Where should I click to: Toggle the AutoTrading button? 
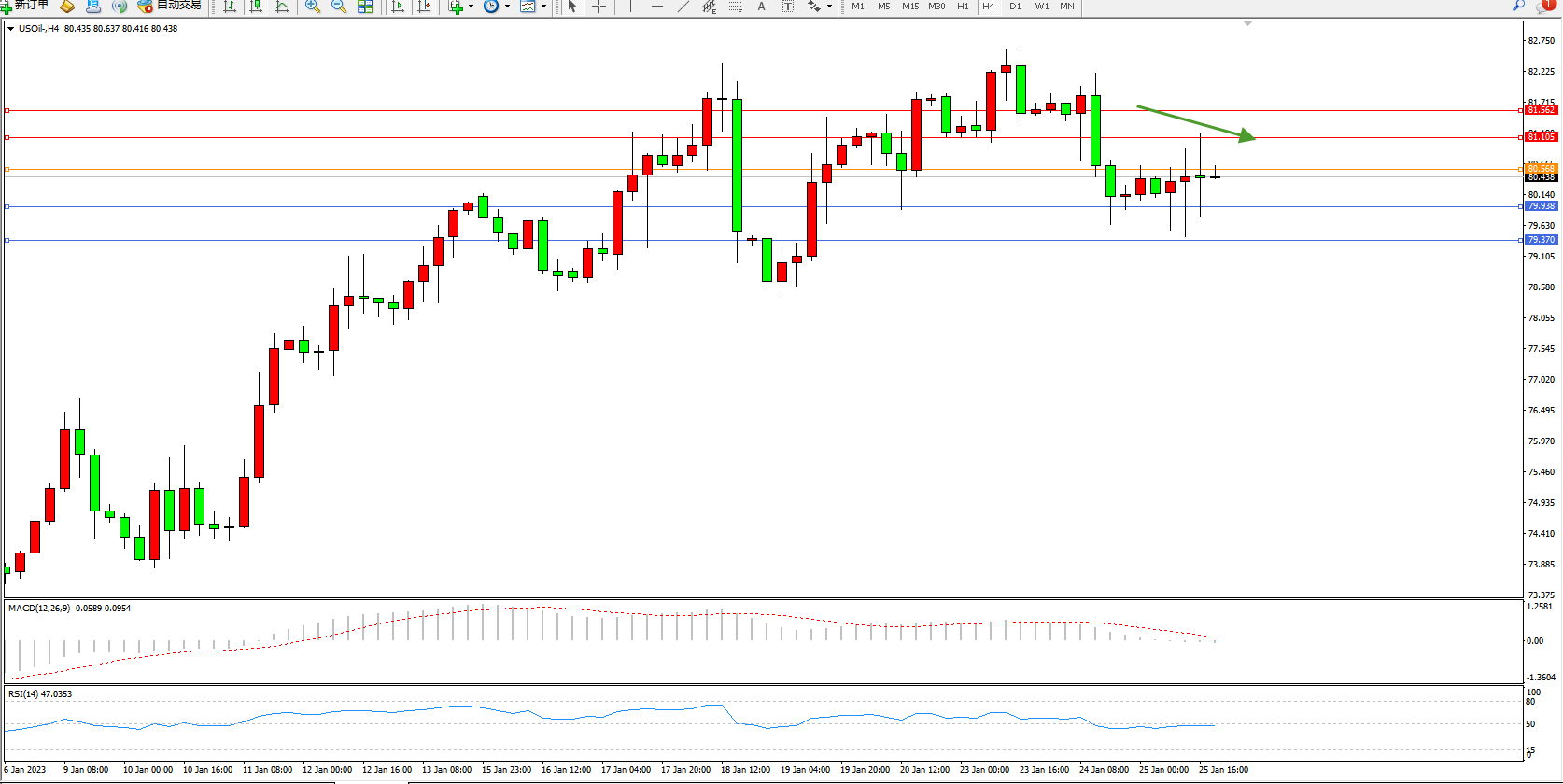pos(169,6)
